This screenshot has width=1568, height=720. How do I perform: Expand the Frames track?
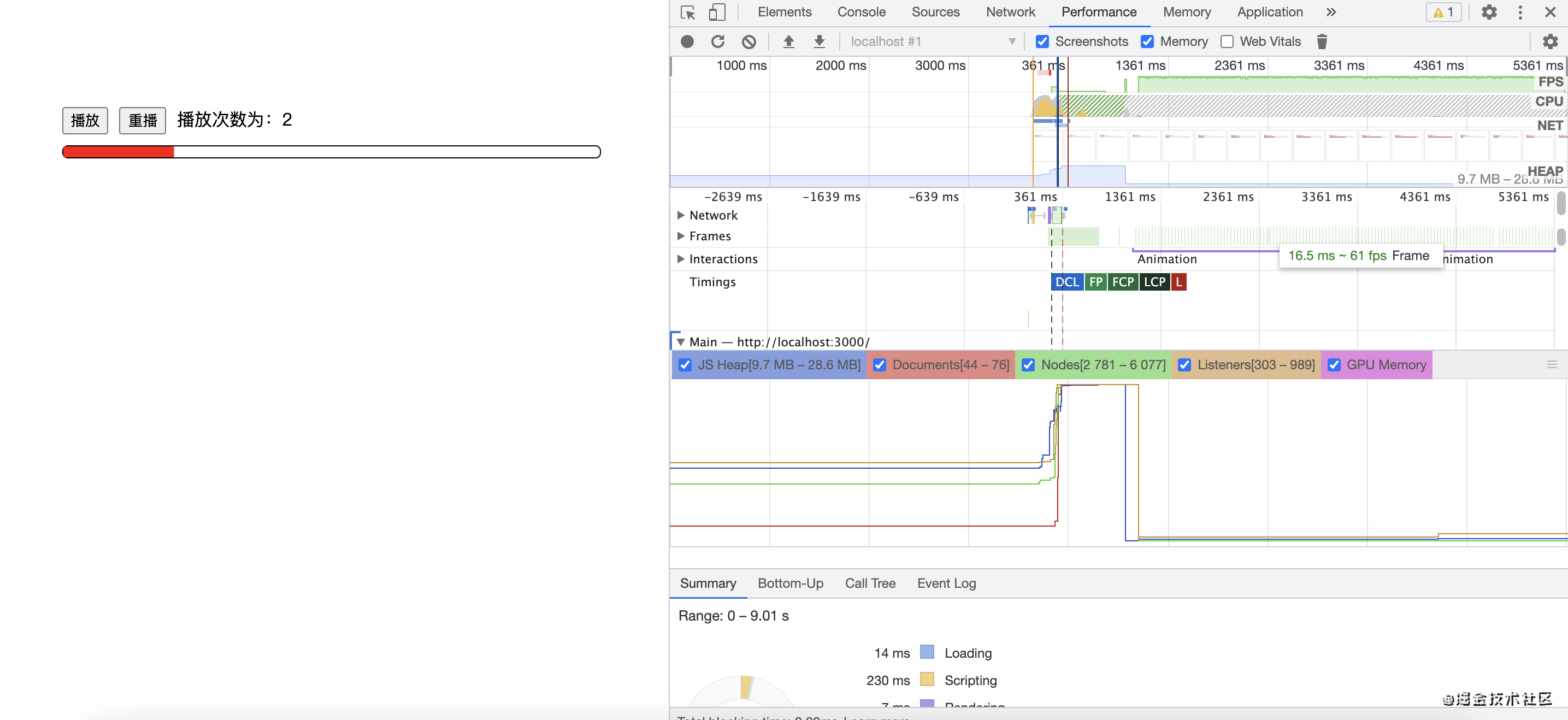click(x=681, y=235)
